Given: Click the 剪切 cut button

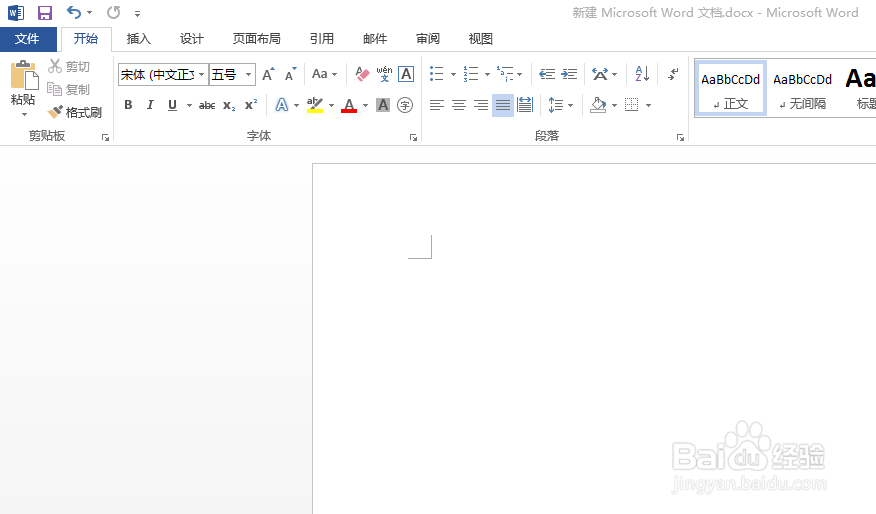Looking at the screenshot, I should (69, 66).
